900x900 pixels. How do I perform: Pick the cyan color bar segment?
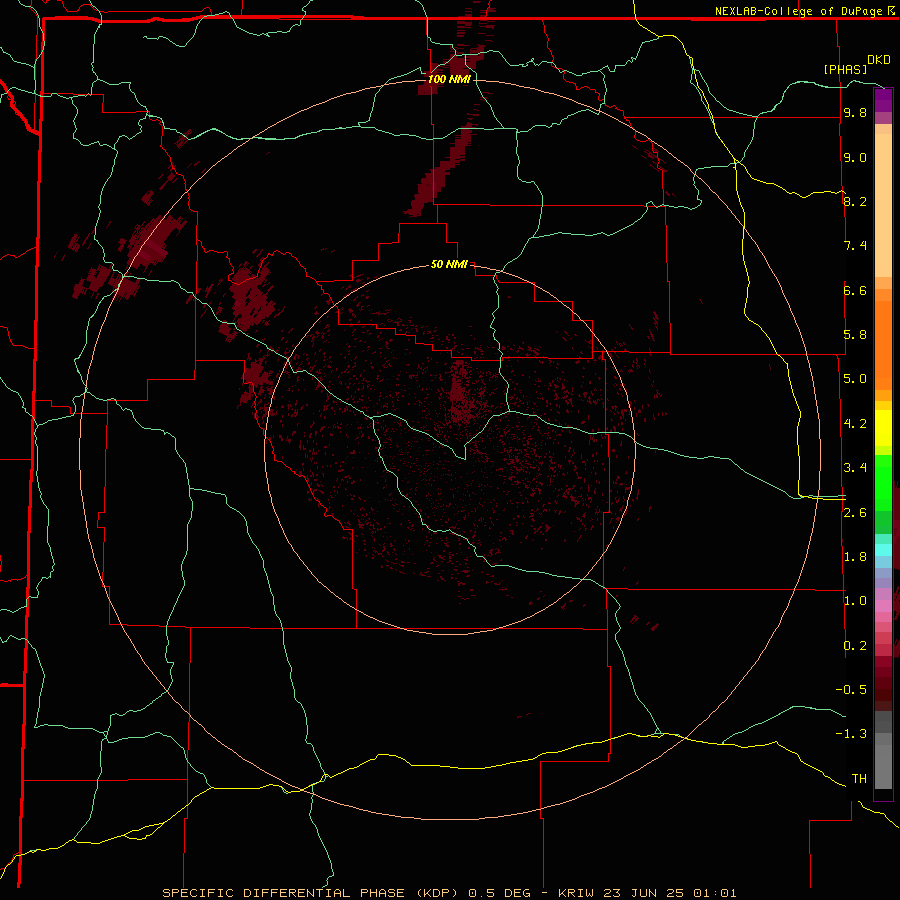883,550
